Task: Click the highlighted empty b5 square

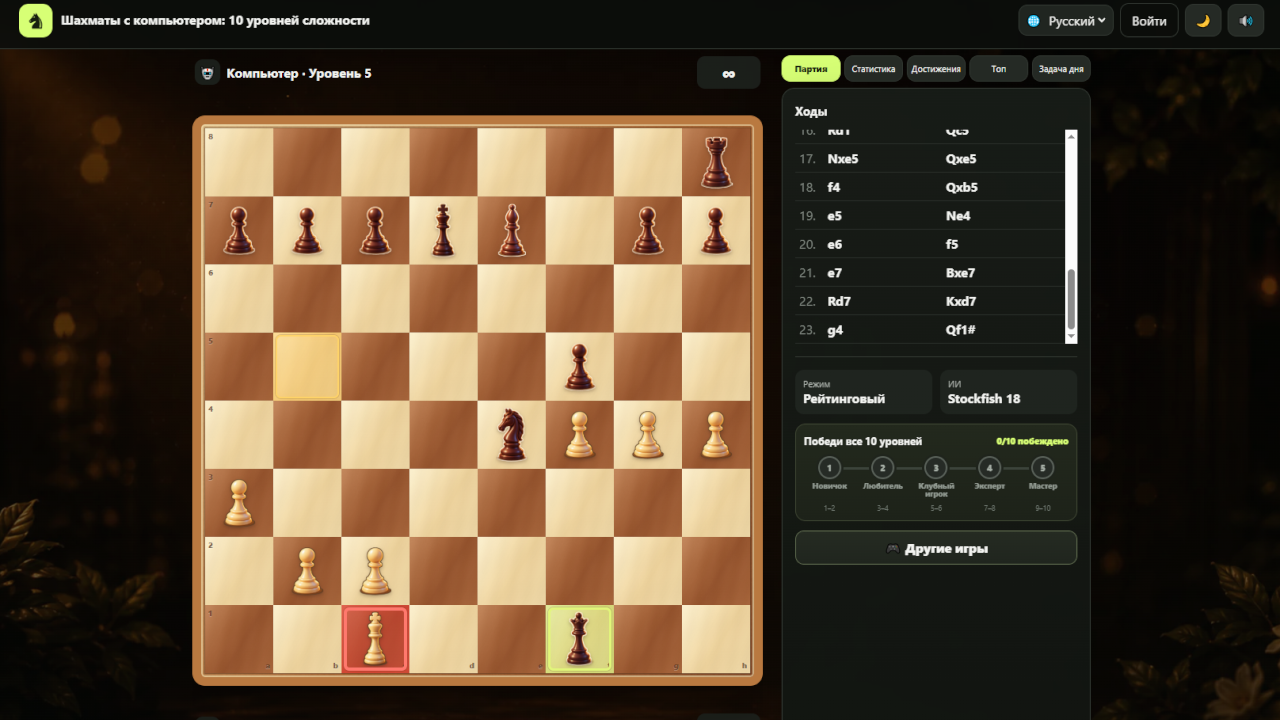Action: tap(307, 367)
